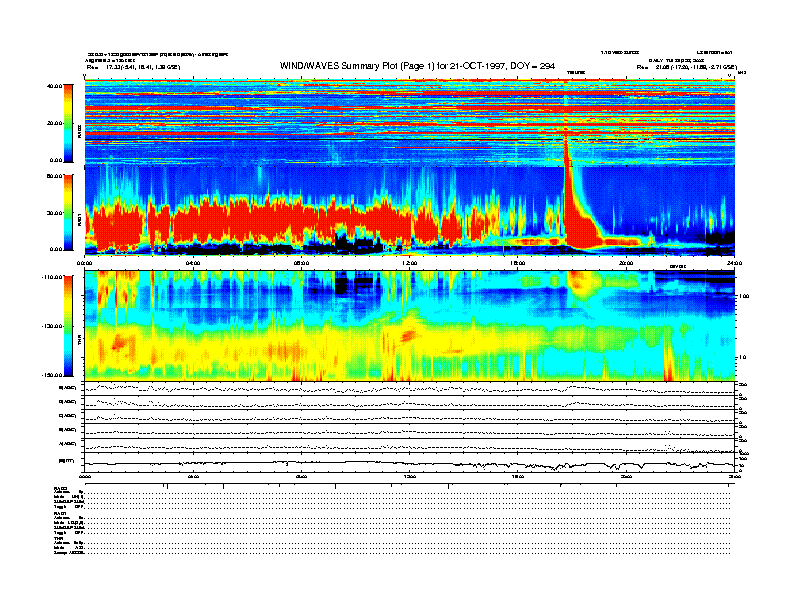Click the 04:00 tick label under RAD1 spectrogram
This screenshot has height=612, width=792.
point(193,263)
